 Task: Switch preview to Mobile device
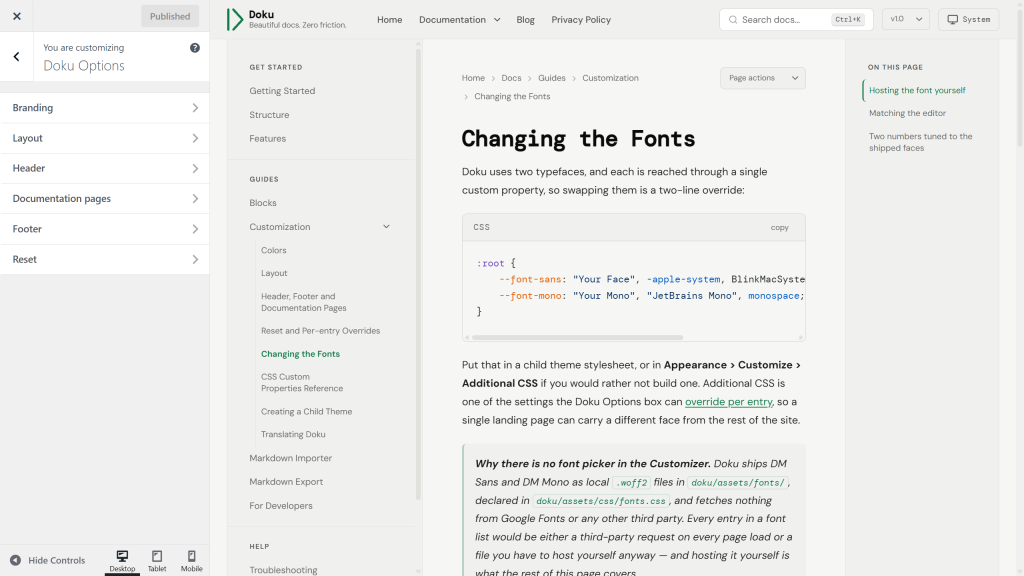[x=191, y=560]
